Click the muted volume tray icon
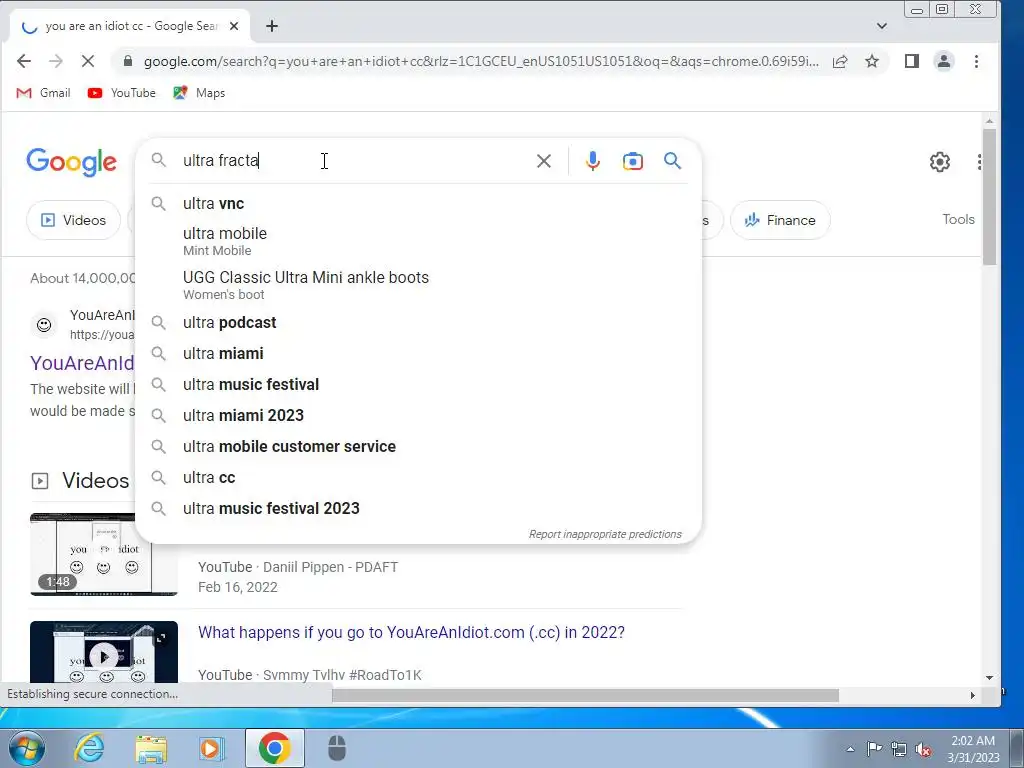 click(923, 749)
